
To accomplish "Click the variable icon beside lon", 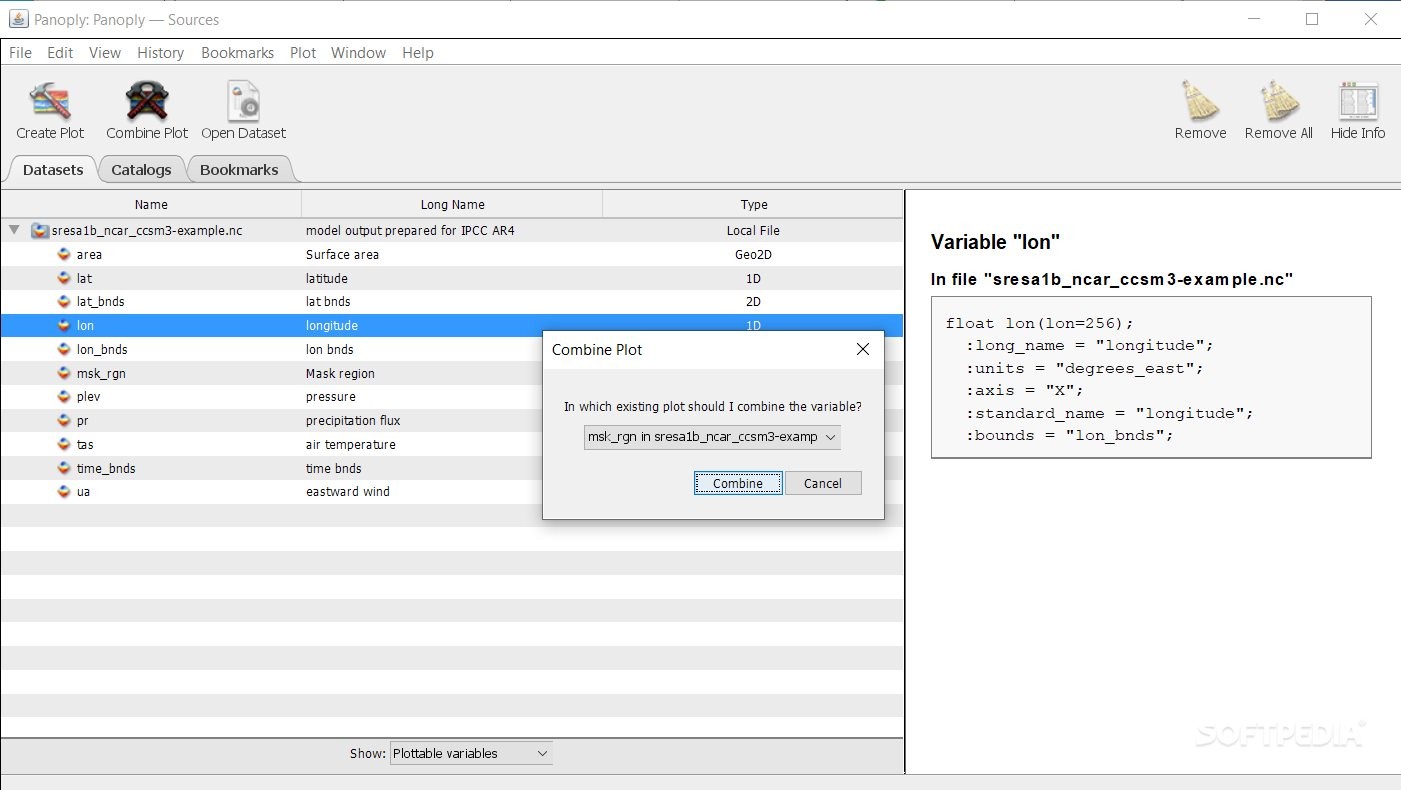I will (x=64, y=325).
